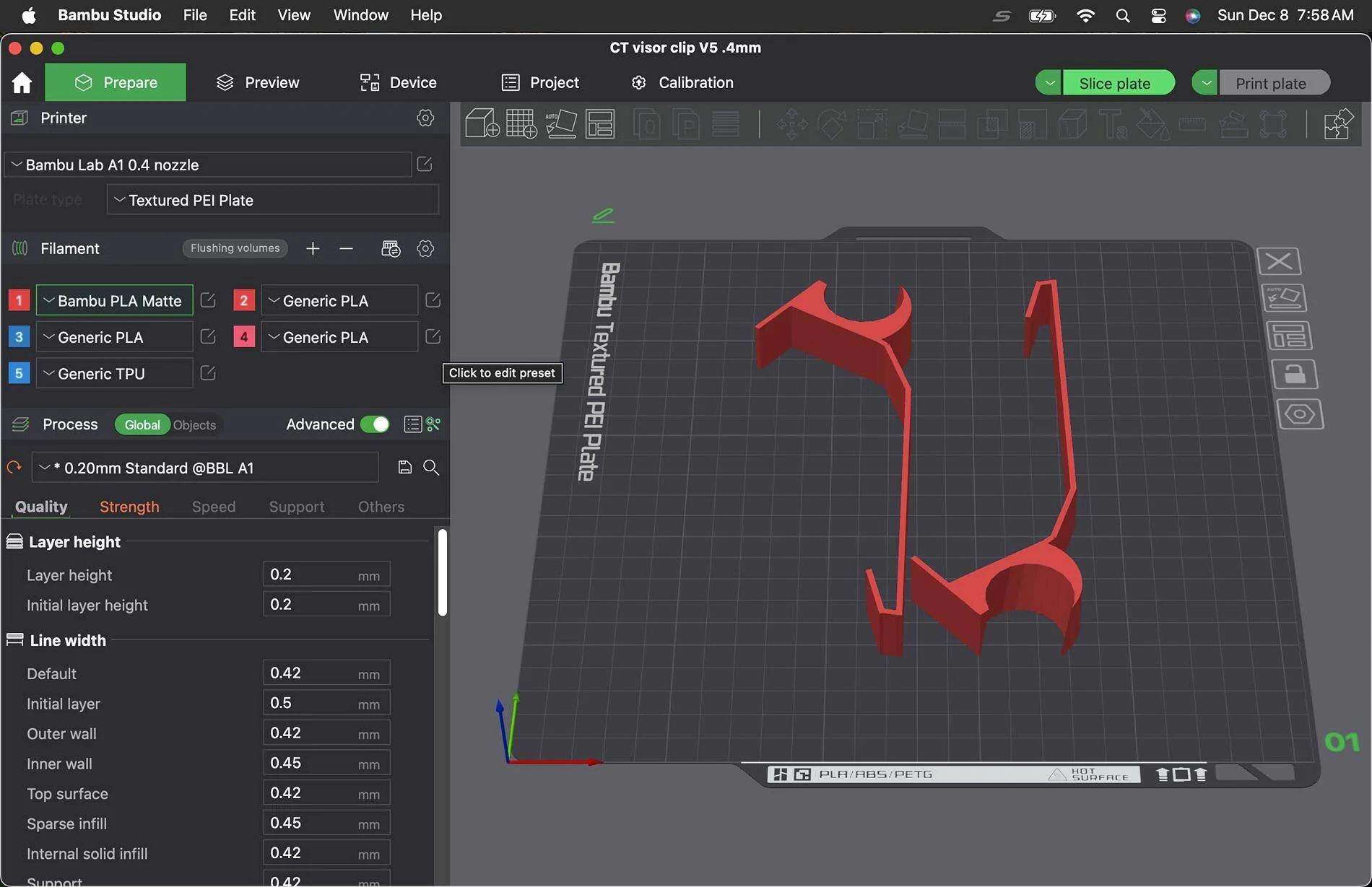Open the filament 4 Generic PLA dropdown
This screenshot has height=887, width=1372.
click(339, 337)
